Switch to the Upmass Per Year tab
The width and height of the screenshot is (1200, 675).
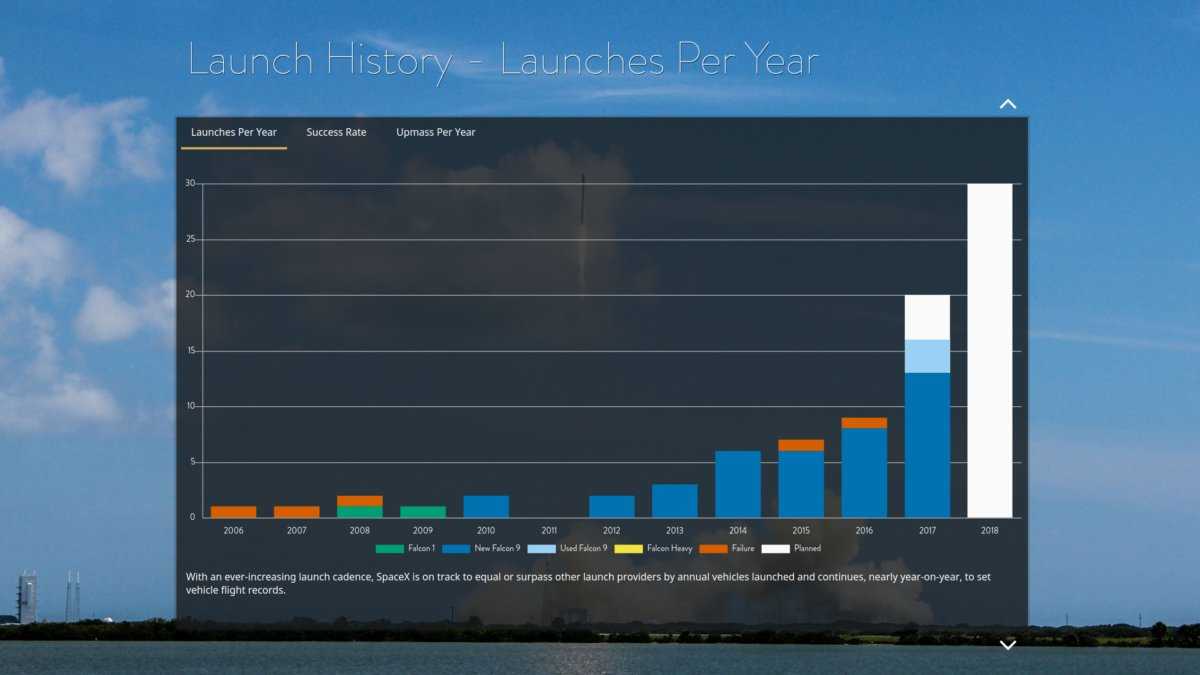point(436,132)
